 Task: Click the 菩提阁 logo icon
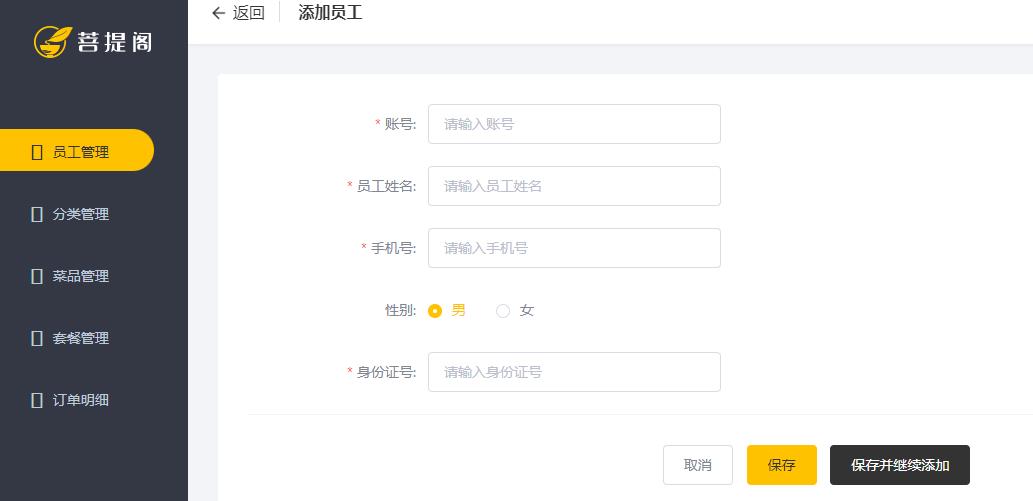(50, 42)
